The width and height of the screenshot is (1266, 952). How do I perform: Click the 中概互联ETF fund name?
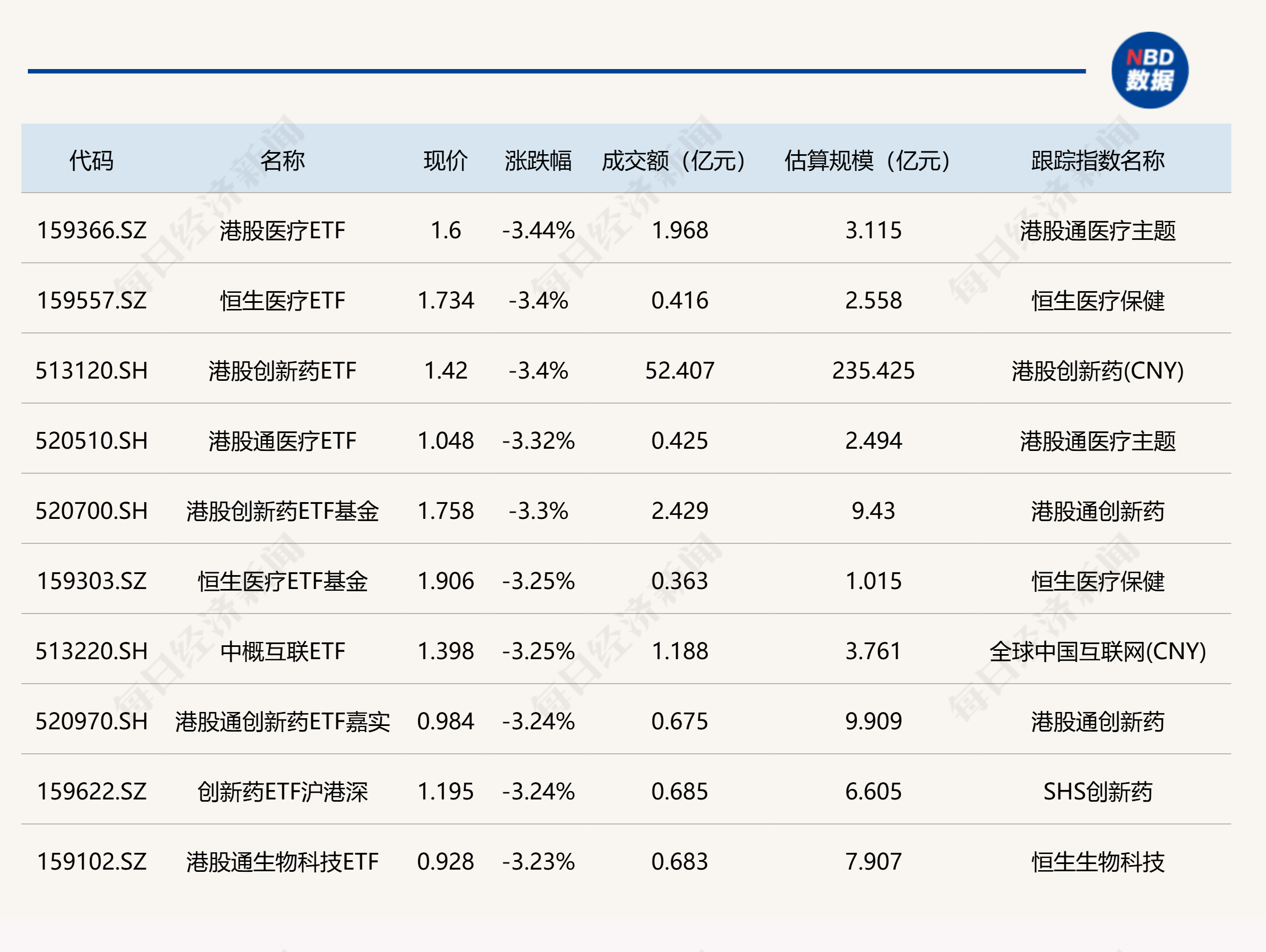pyautogui.click(x=282, y=651)
